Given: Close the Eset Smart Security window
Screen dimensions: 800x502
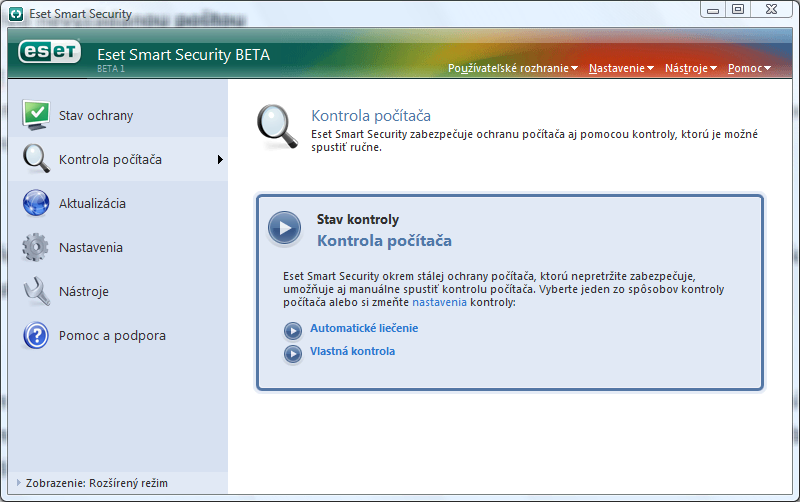Looking at the screenshot, I should [x=771, y=9].
